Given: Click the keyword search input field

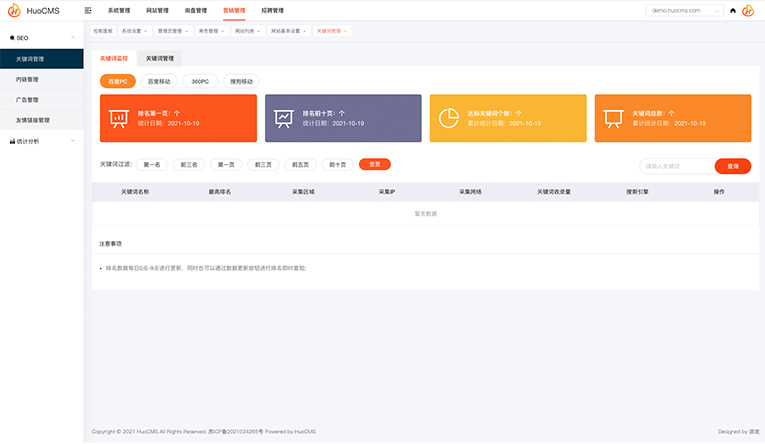Looking at the screenshot, I should (676, 166).
